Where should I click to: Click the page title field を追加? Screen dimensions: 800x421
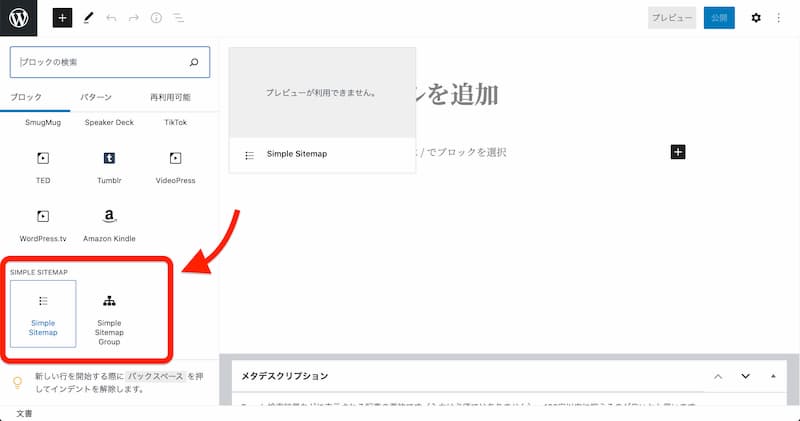[x=457, y=94]
